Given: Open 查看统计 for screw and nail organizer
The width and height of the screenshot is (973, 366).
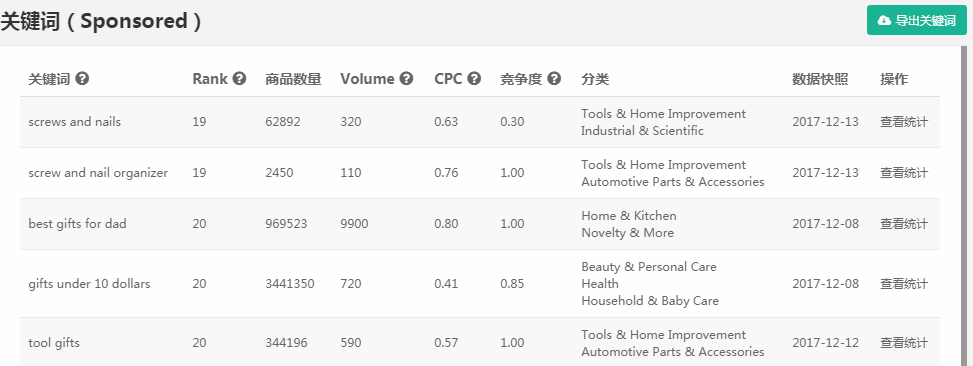Looking at the screenshot, I should click(904, 173).
